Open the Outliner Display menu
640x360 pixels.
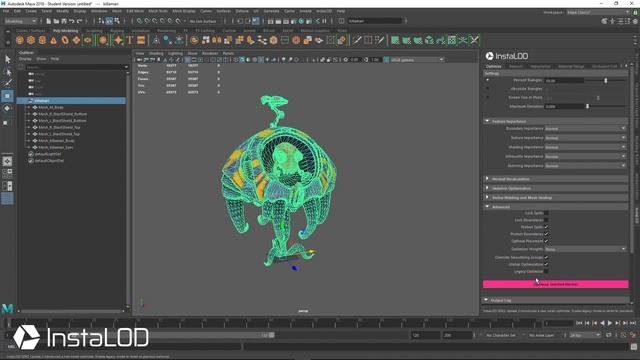pos(25,59)
